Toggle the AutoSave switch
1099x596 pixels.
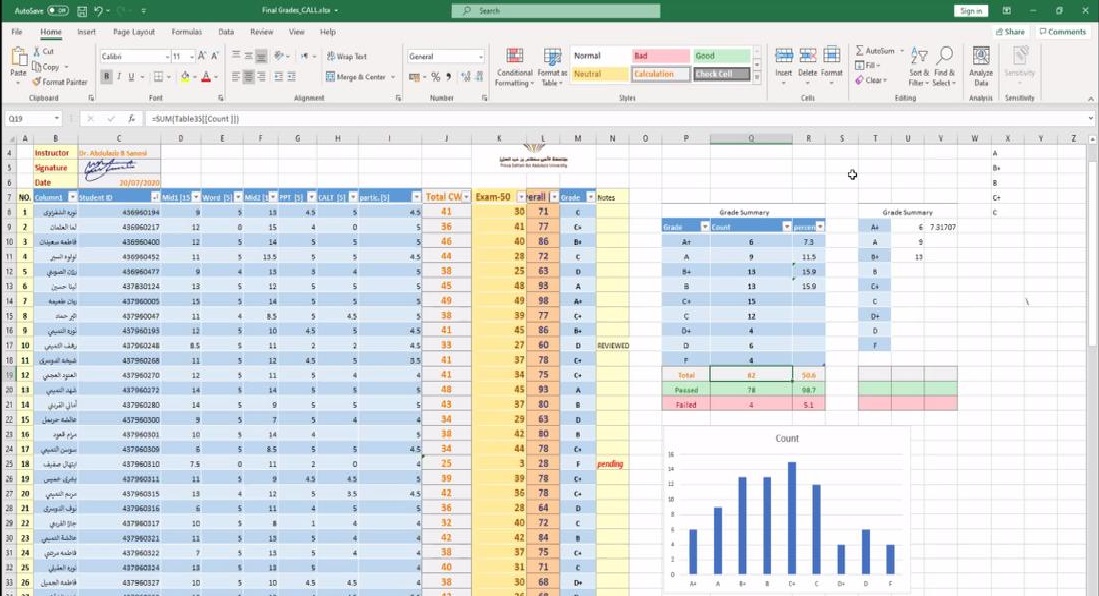pyautogui.click(x=57, y=10)
